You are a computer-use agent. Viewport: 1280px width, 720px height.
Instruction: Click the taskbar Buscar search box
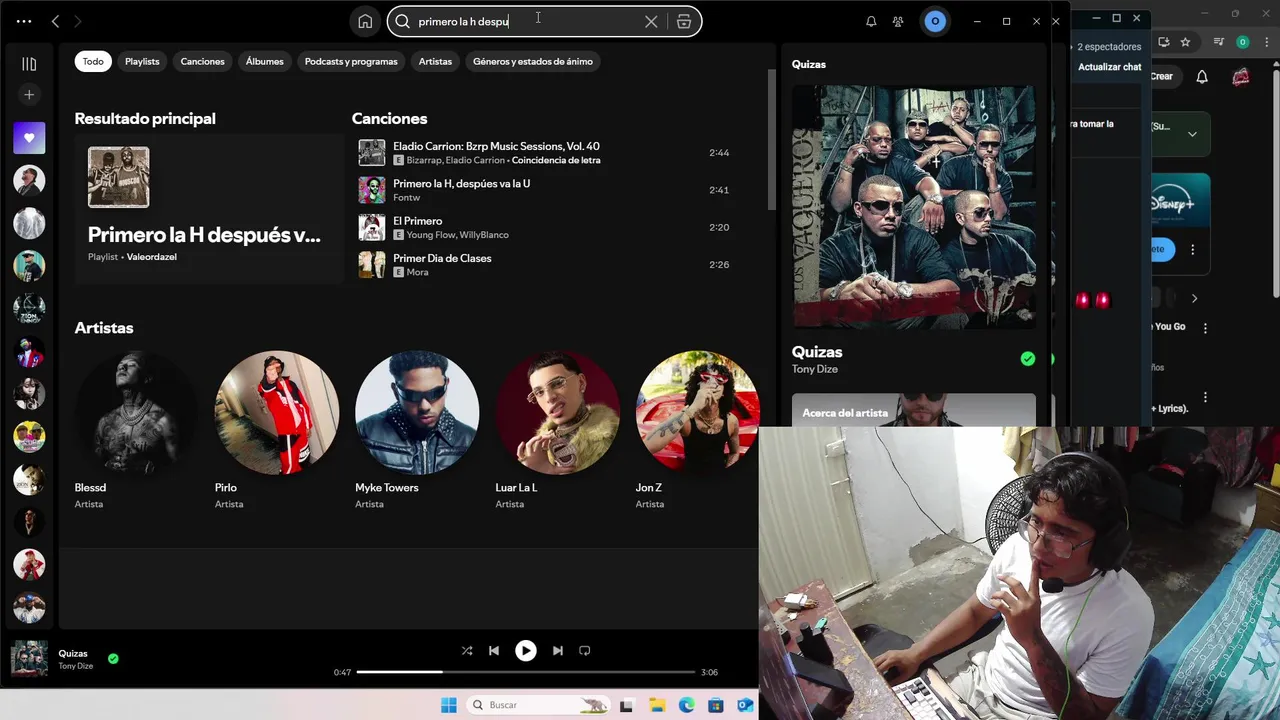click(538, 705)
